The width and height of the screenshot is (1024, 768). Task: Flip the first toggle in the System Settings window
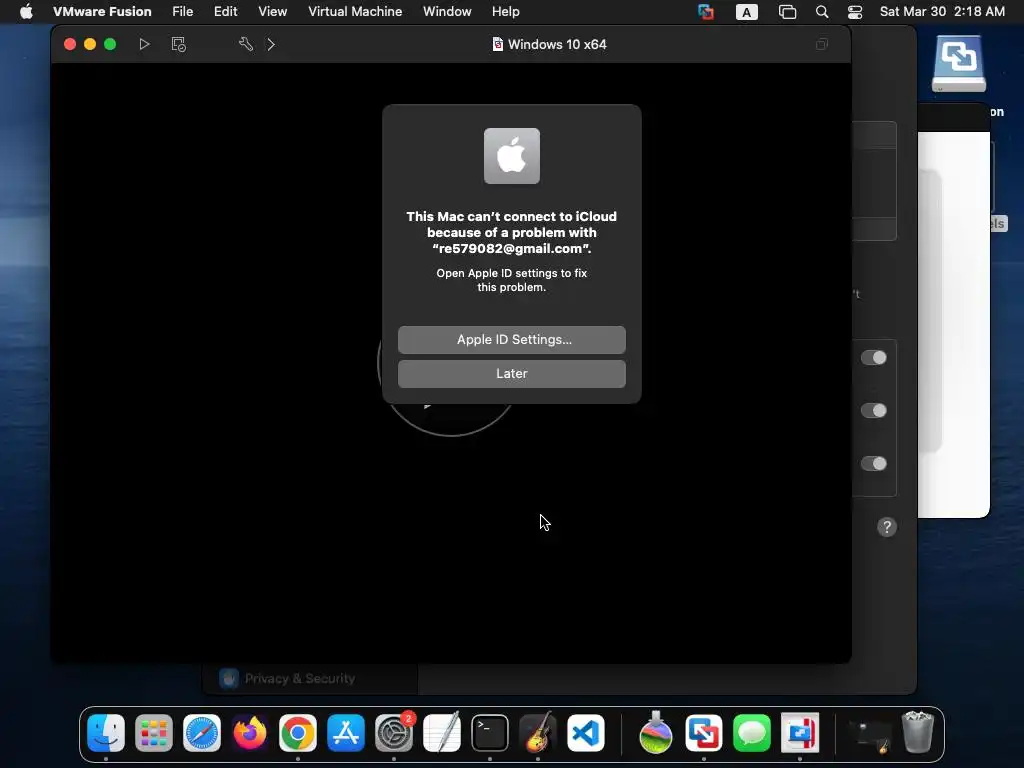pos(873,358)
